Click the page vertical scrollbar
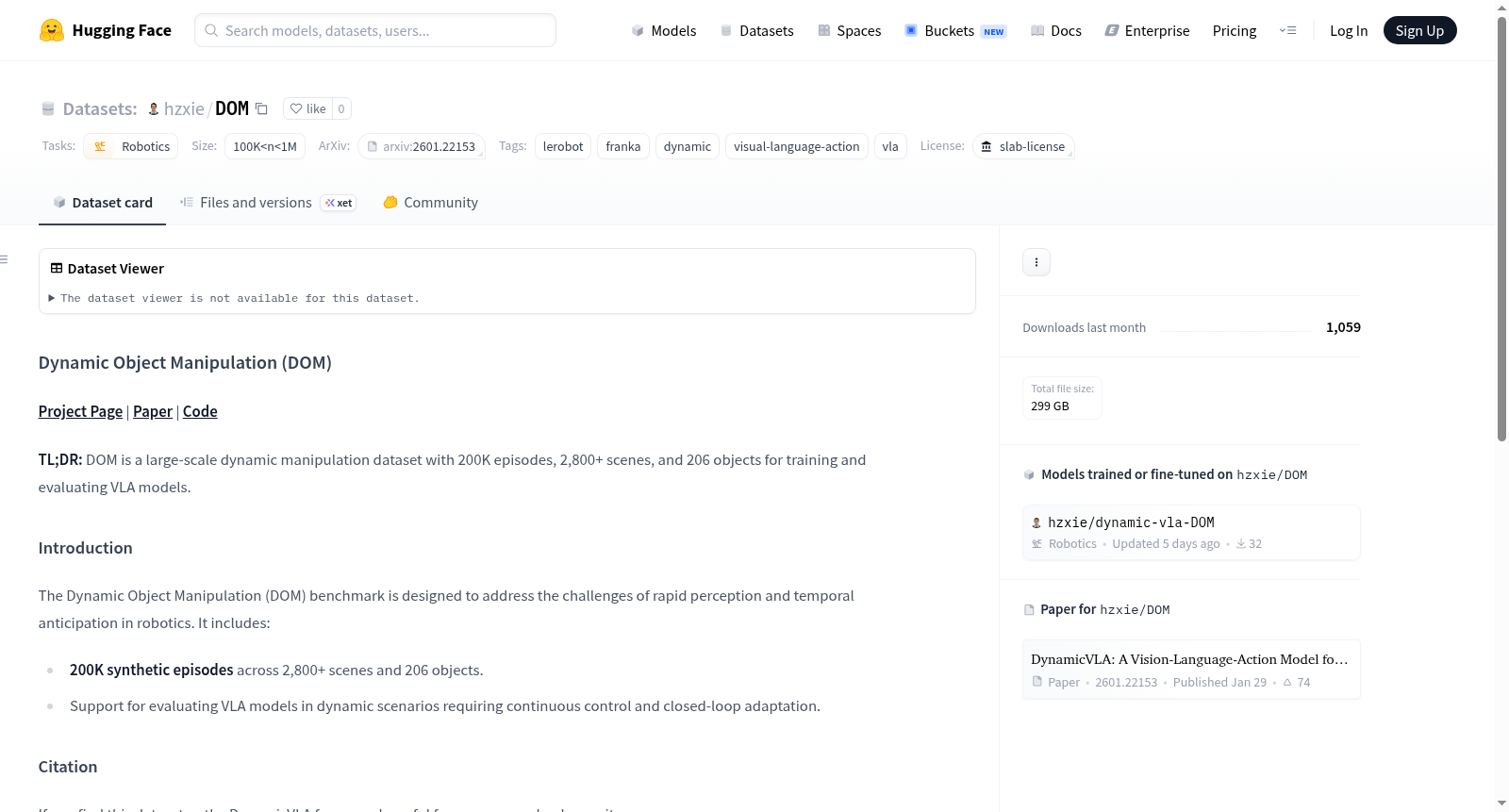1509x812 pixels. tap(1501, 229)
